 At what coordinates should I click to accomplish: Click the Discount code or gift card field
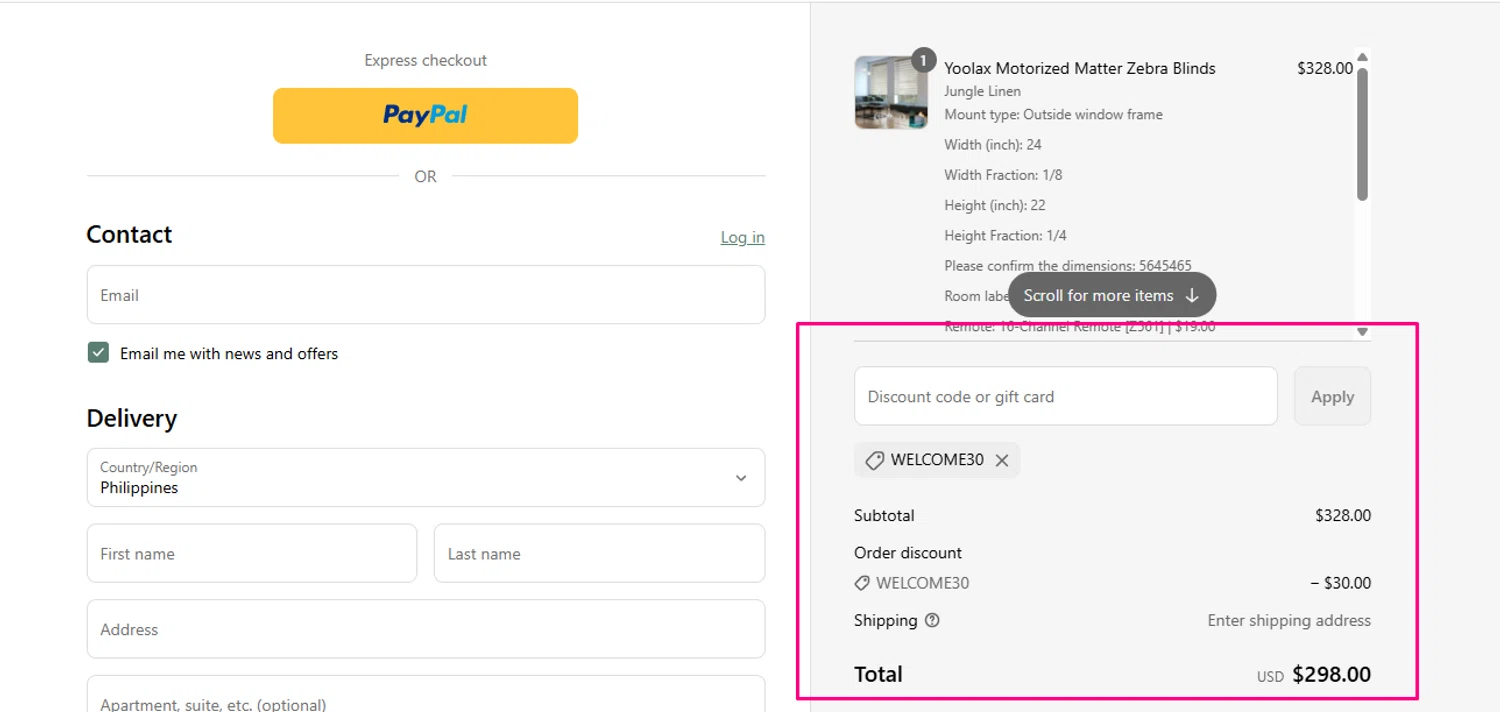point(1066,396)
